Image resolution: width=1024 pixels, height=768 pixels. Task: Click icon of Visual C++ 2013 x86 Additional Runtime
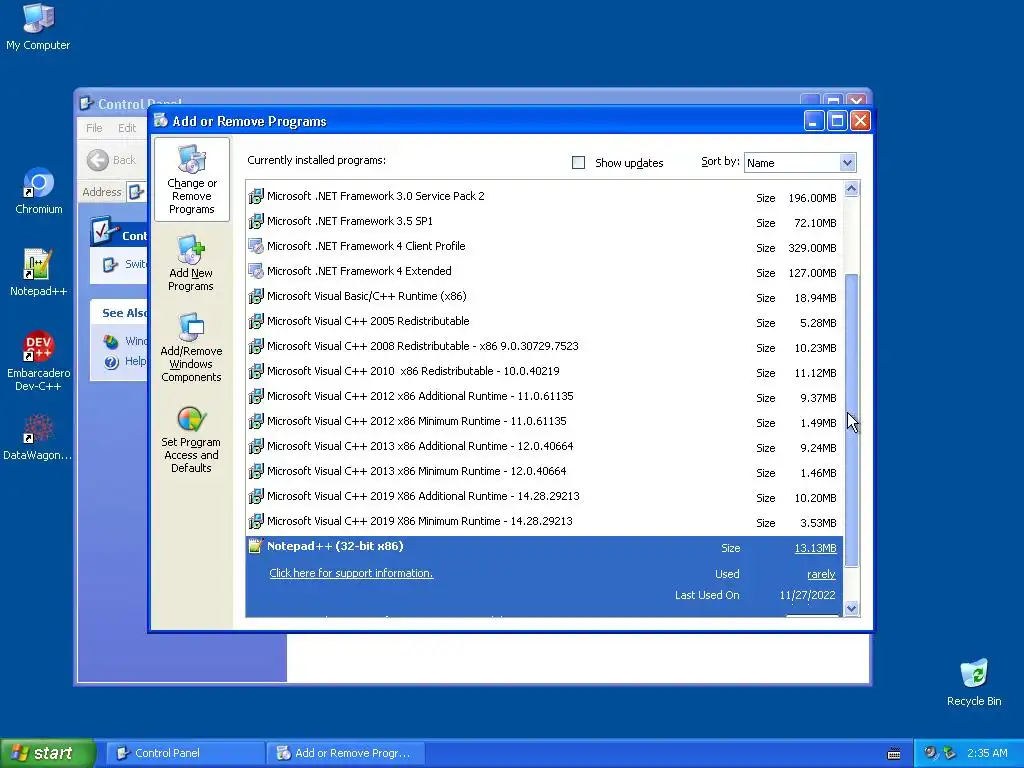tap(256, 447)
